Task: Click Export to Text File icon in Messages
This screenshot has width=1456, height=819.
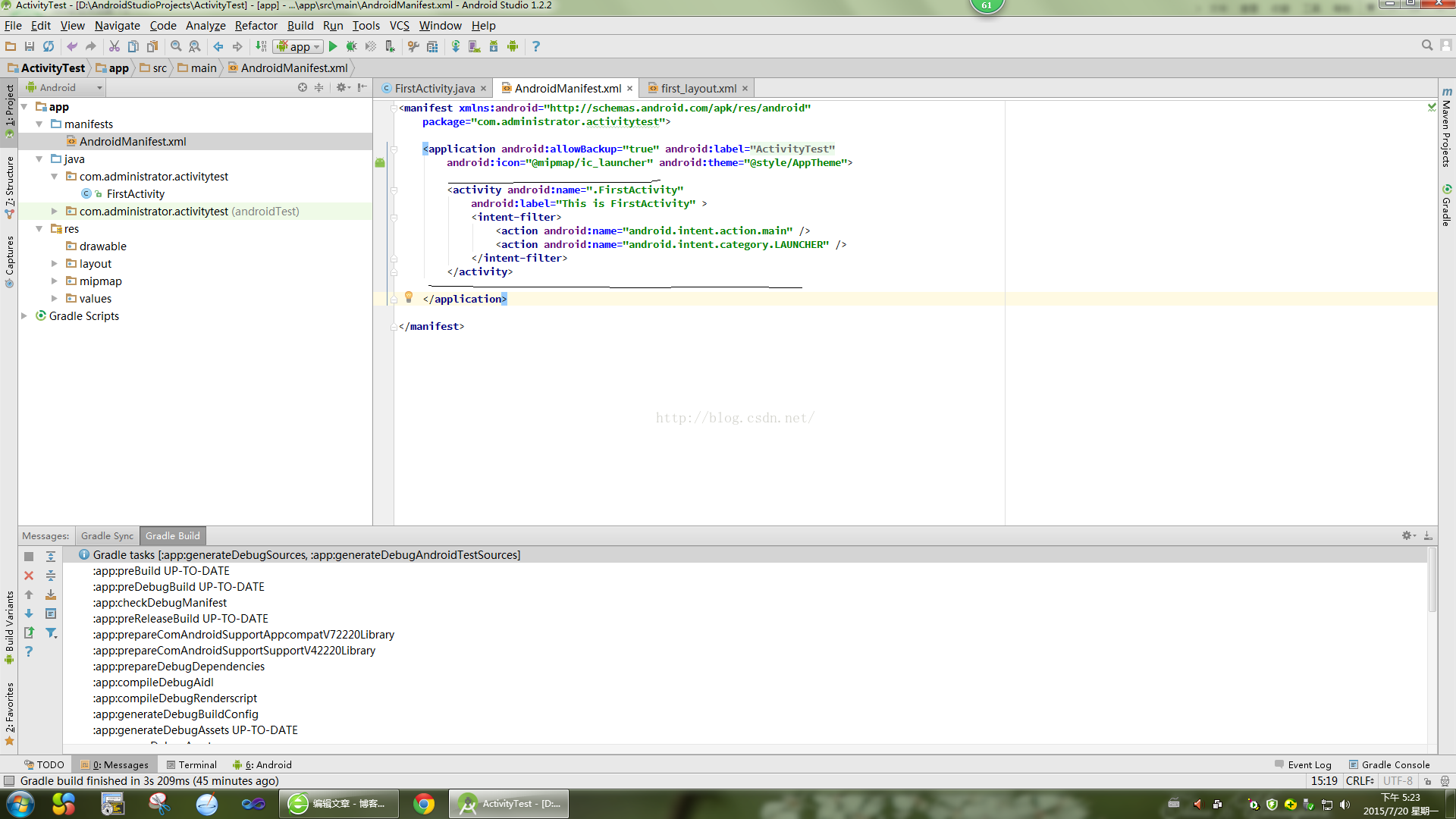Action: (29, 632)
